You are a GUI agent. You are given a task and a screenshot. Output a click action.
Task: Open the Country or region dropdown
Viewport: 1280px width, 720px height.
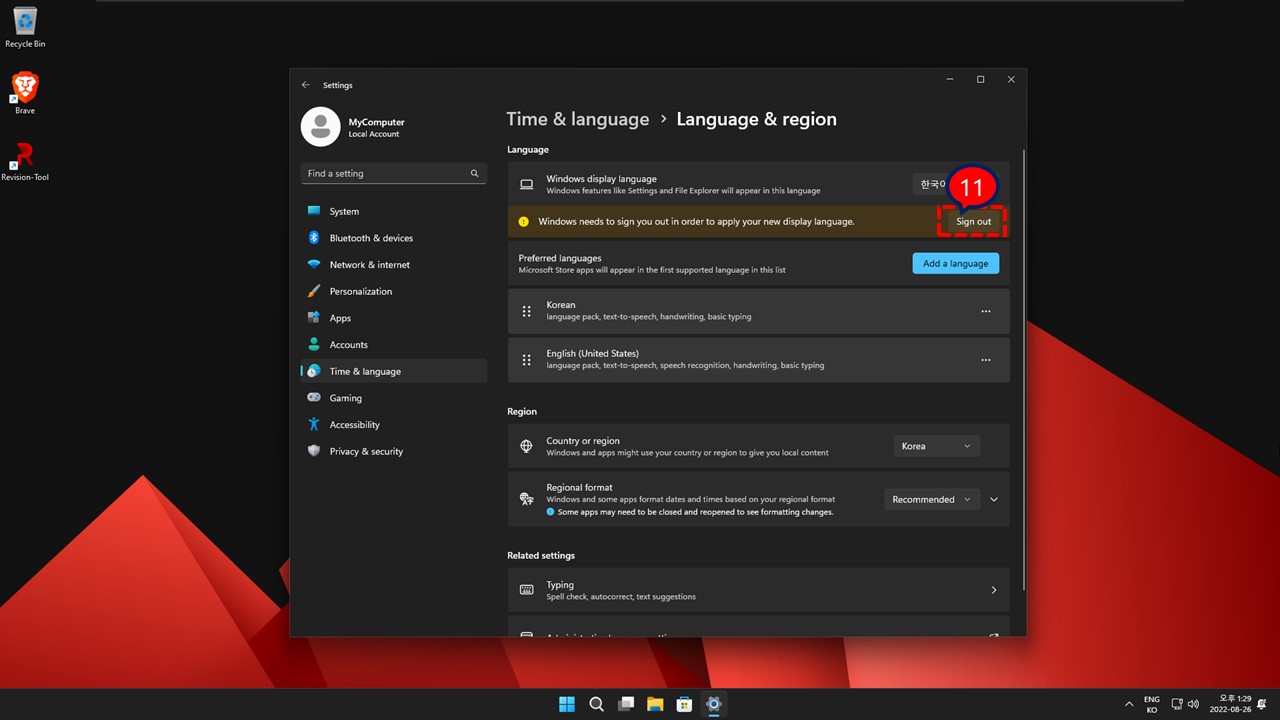[x=937, y=446]
